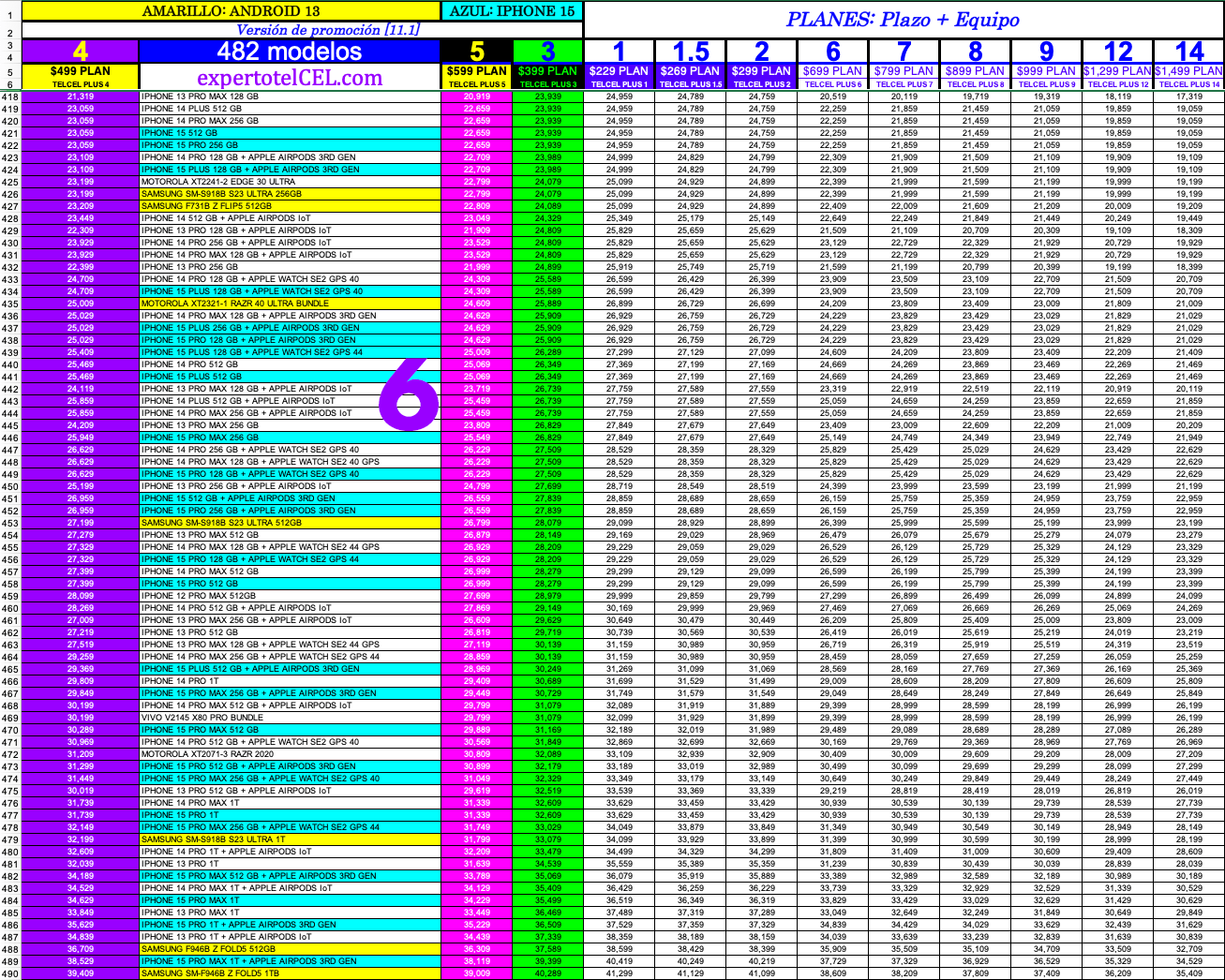Select the large '1.5' plan number cell
Image resolution: width=1225 pixels, height=980 pixels.
point(691,52)
